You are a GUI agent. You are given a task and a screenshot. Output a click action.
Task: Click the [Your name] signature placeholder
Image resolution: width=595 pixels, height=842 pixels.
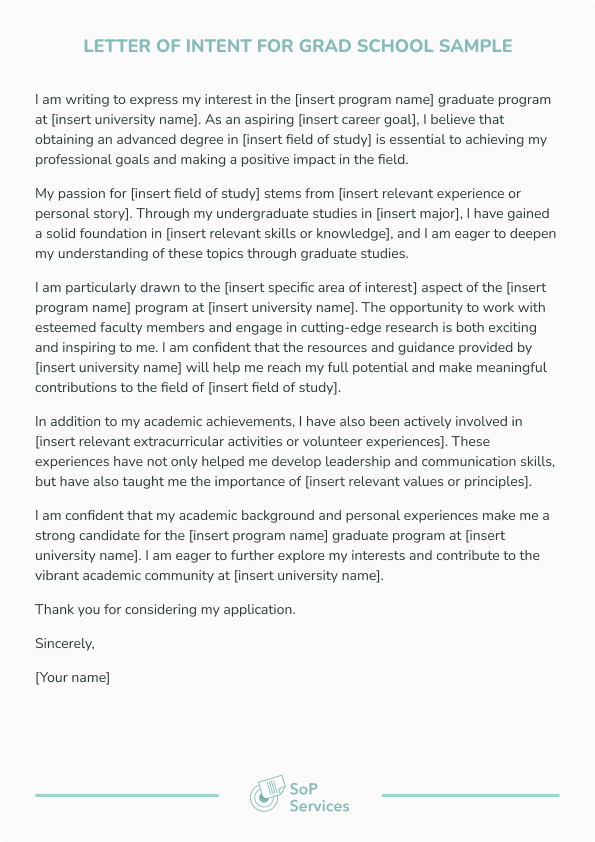[72, 677]
